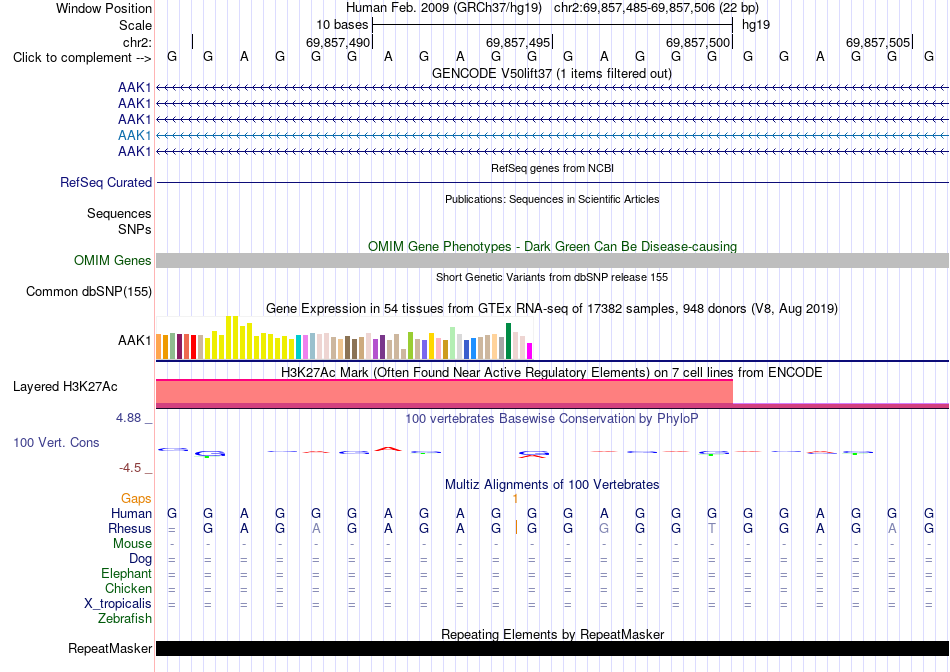Viewport: 950px width, 672px height.
Task: Click the 'OMIM Gene Phenotypes' track title
Action: point(553,247)
